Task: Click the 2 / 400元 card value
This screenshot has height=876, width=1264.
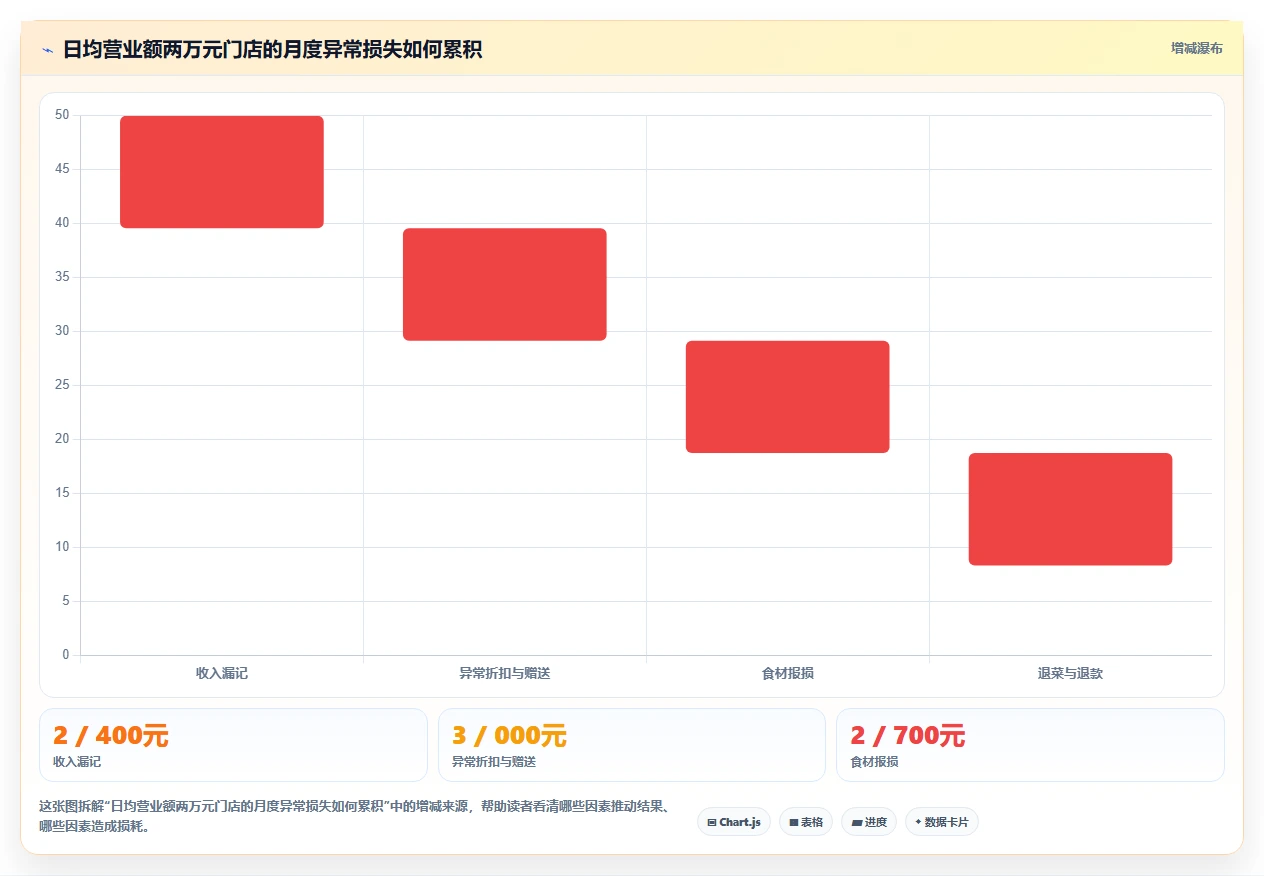Action: [111, 736]
